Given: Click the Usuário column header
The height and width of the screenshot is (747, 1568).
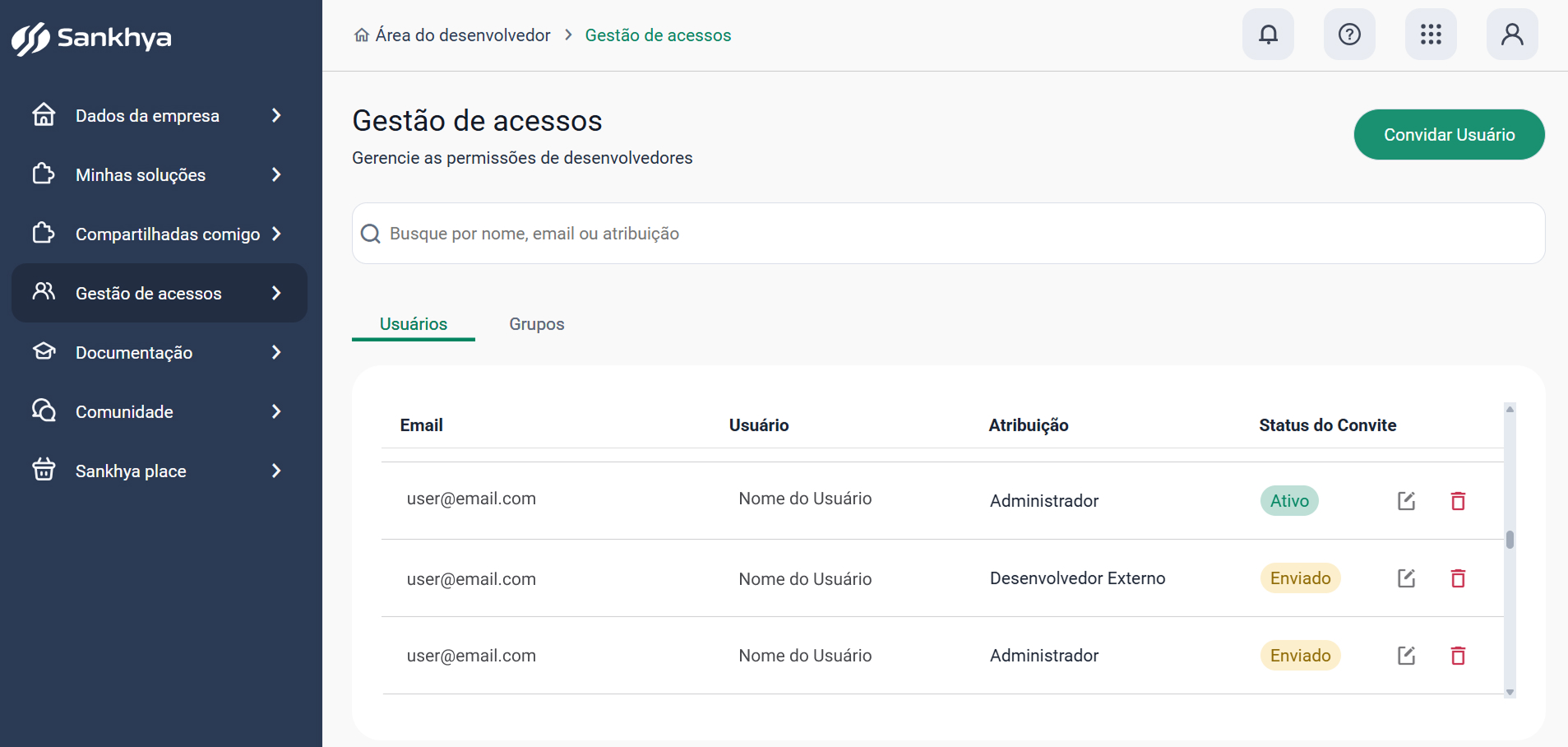Looking at the screenshot, I should (x=759, y=425).
